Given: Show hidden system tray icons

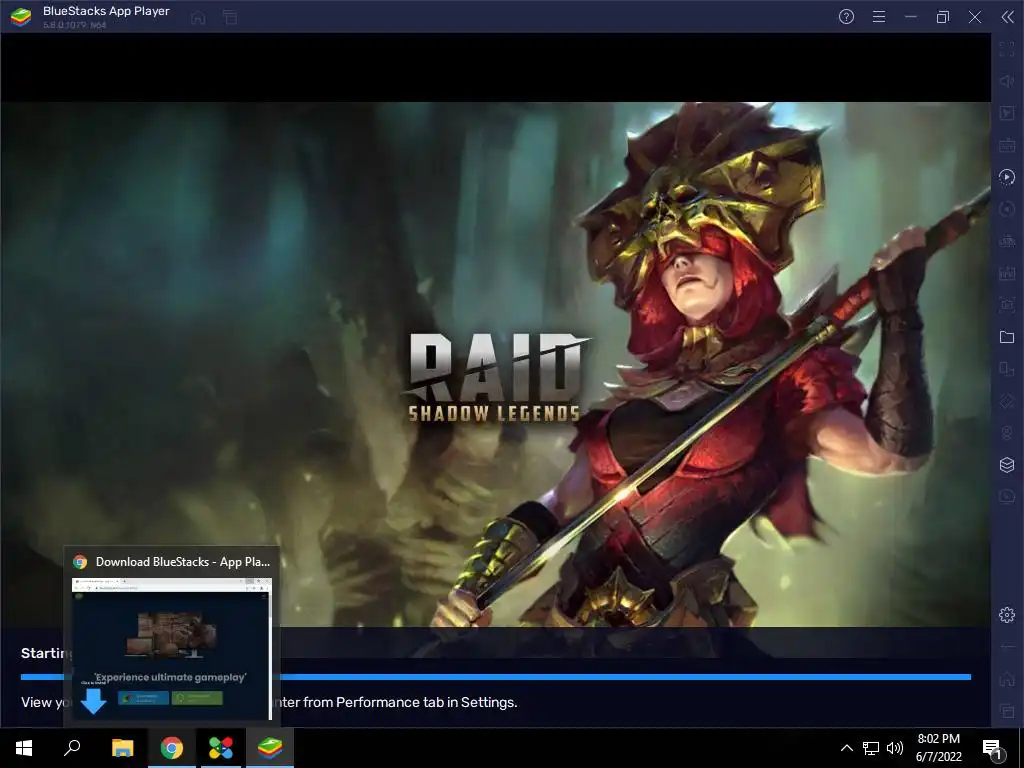Looking at the screenshot, I should pos(846,748).
